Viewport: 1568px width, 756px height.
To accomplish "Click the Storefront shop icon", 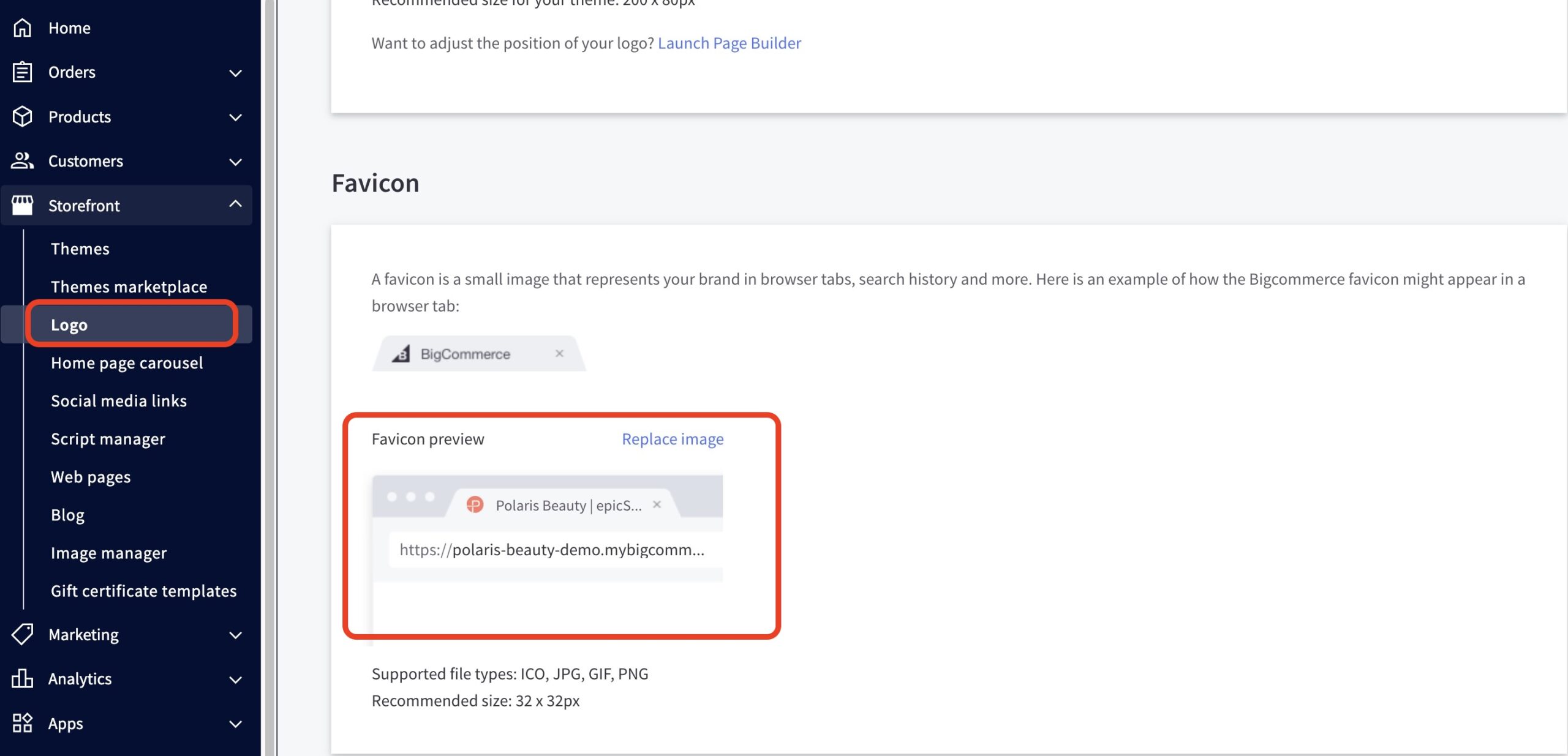I will point(23,206).
